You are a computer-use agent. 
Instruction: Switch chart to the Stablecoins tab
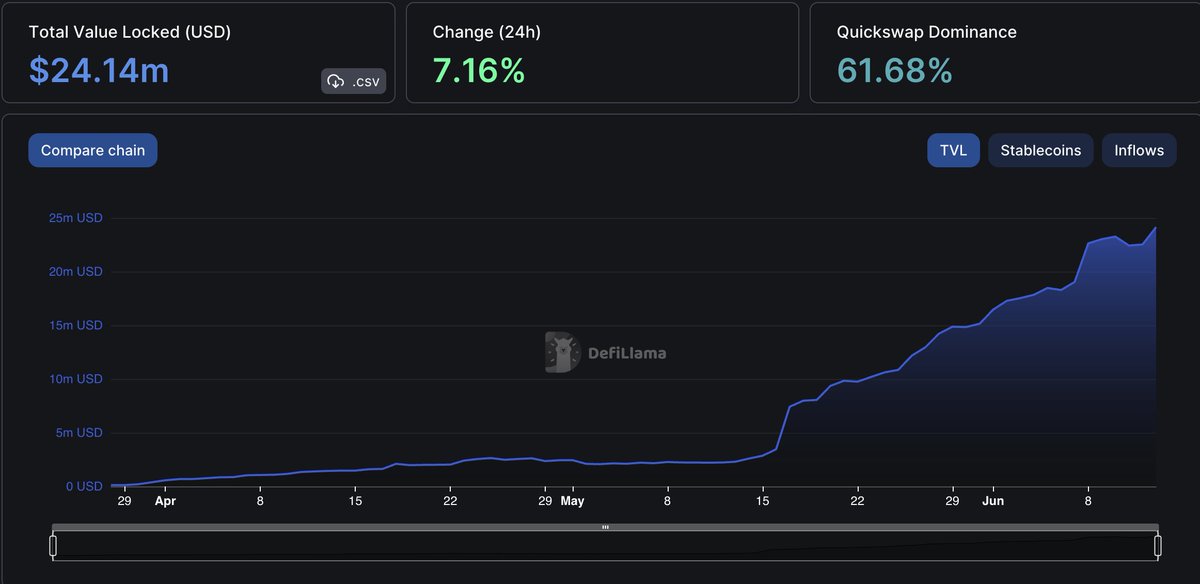(1041, 150)
